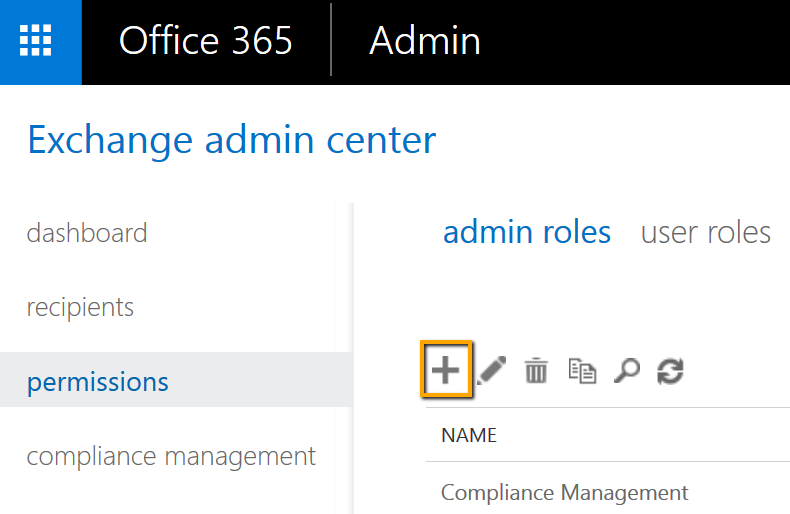
Task: Select permissions in the left navigation
Action: (x=176, y=379)
